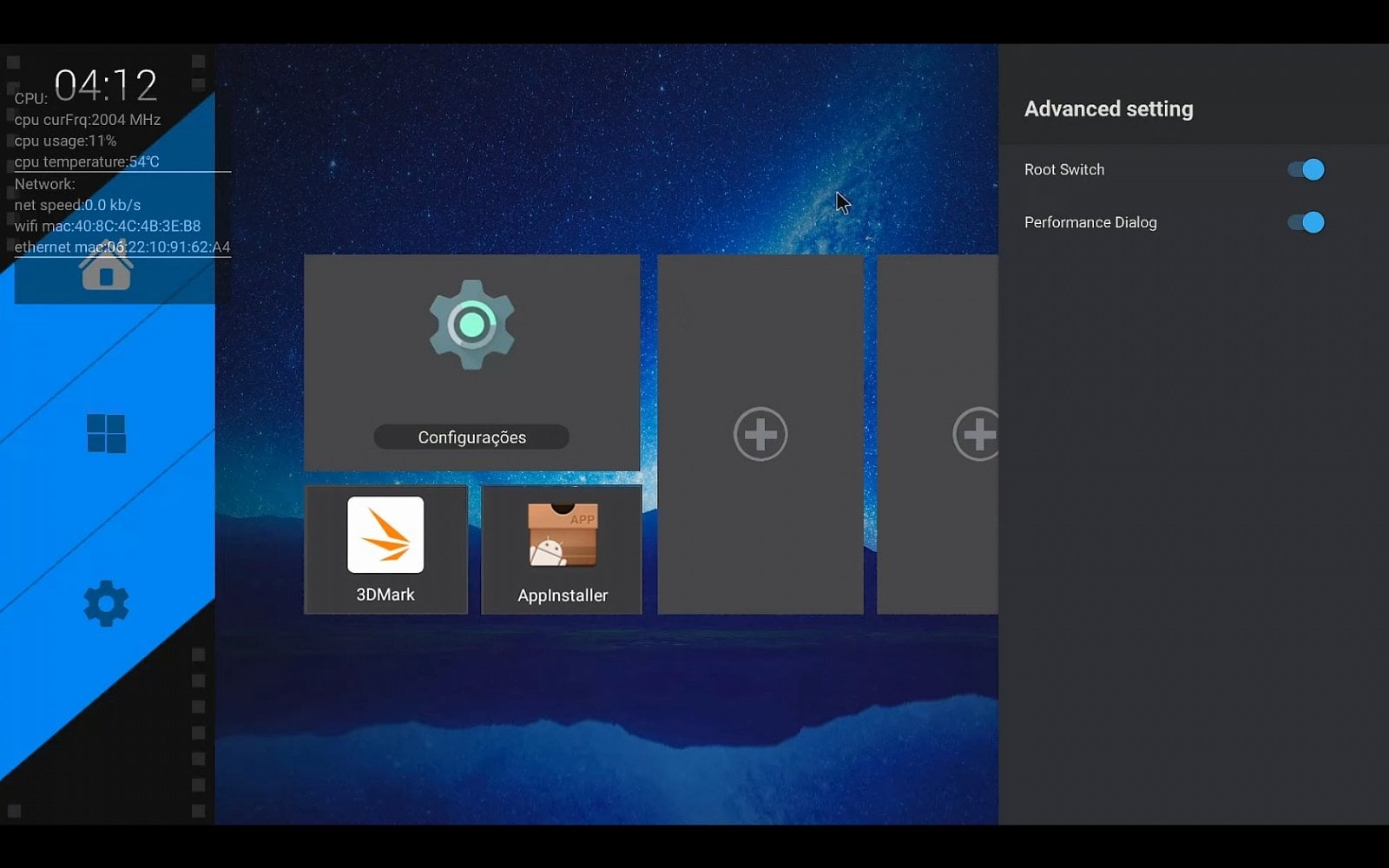Click the settings gear in the sidebar

104,603
